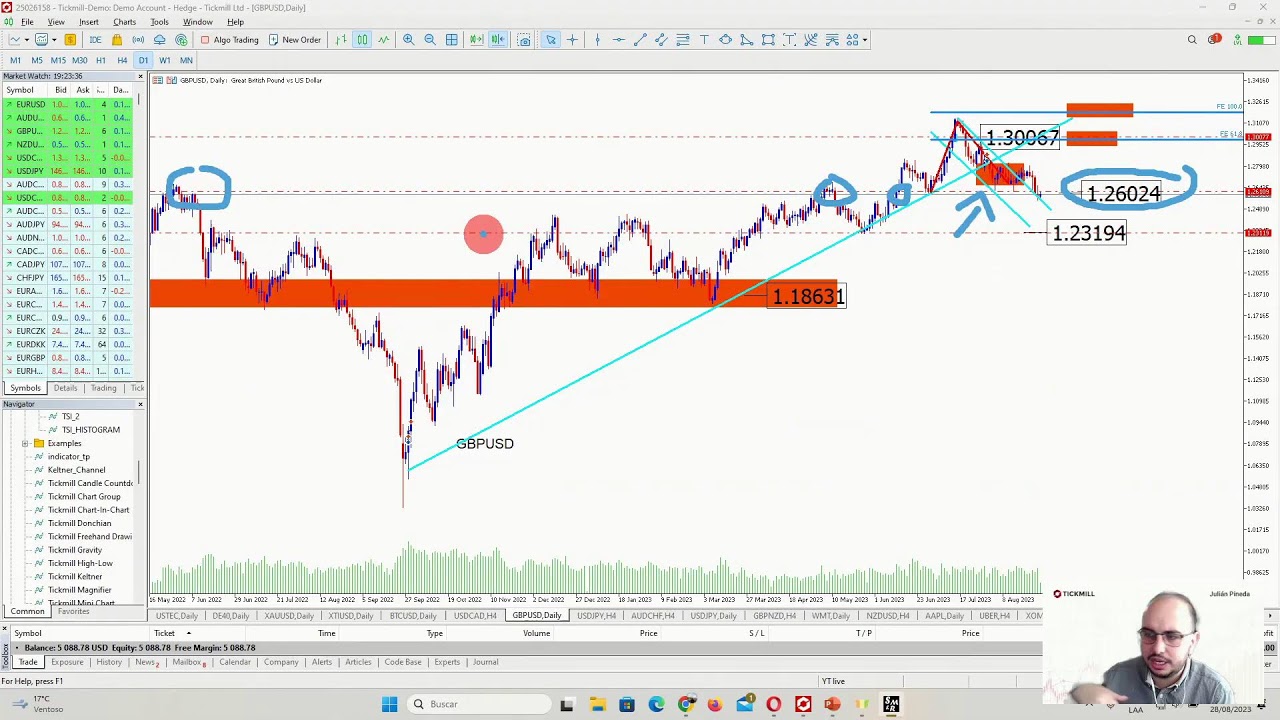Select the text label tool
Screen dimensions: 1280x720
click(790, 40)
